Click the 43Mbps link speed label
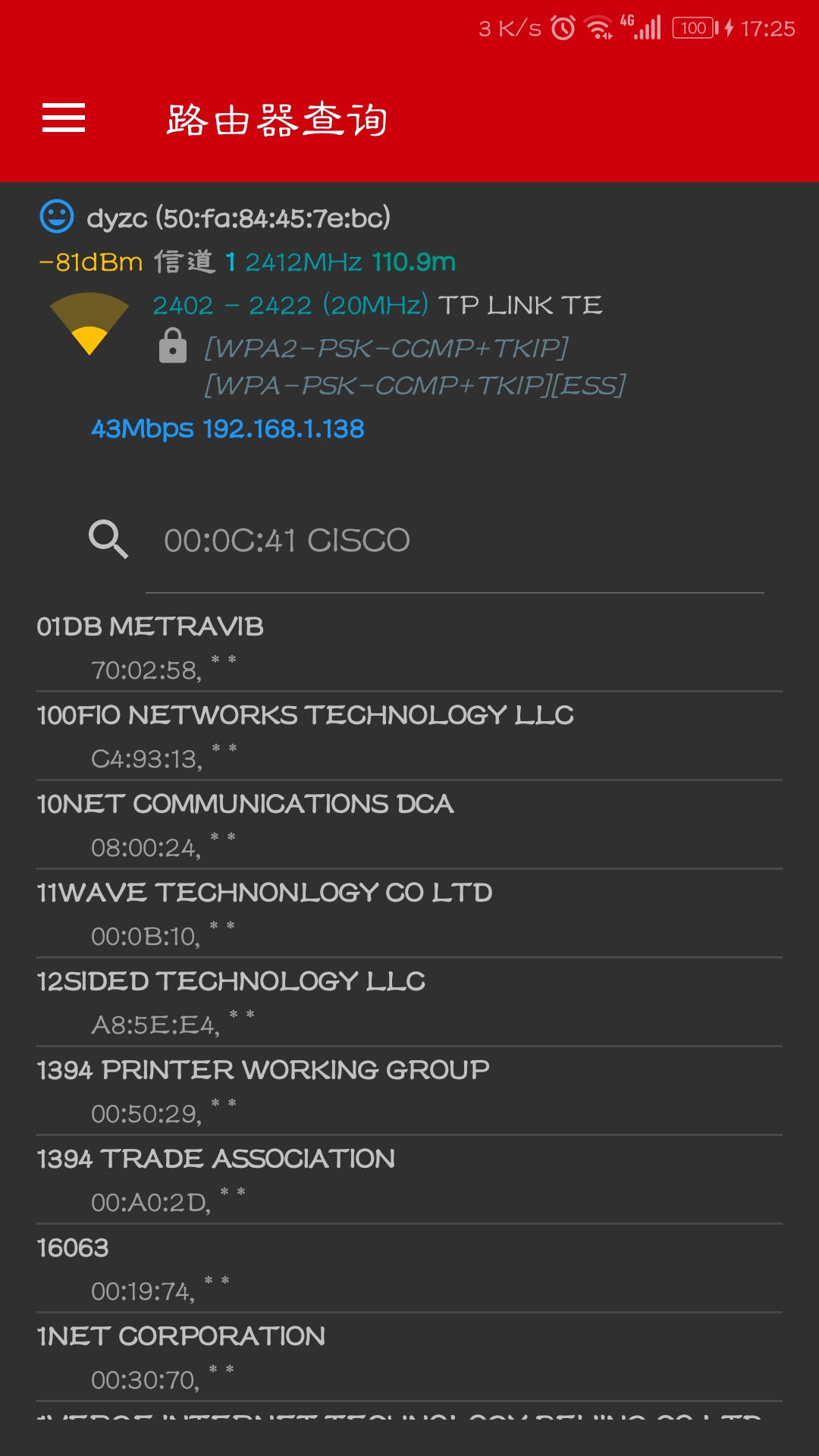 click(x=140, y=428)
